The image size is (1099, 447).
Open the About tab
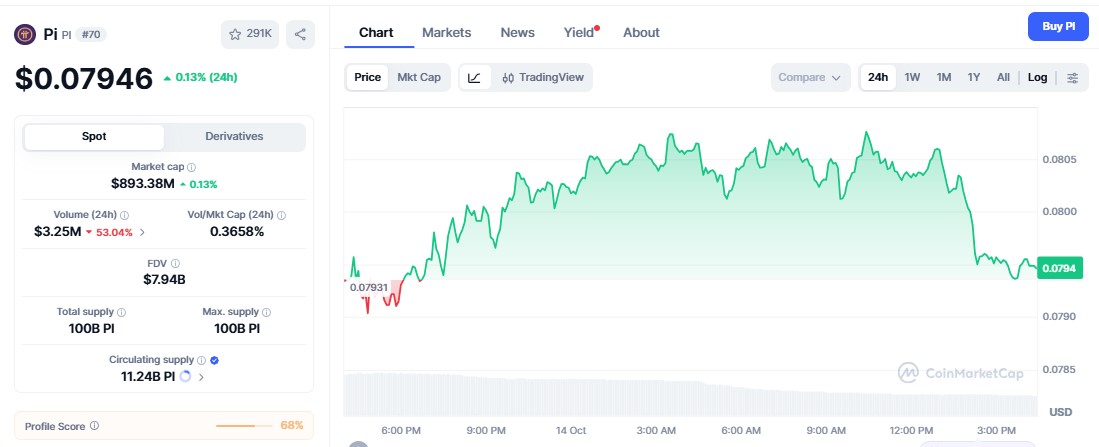[641, 33]
